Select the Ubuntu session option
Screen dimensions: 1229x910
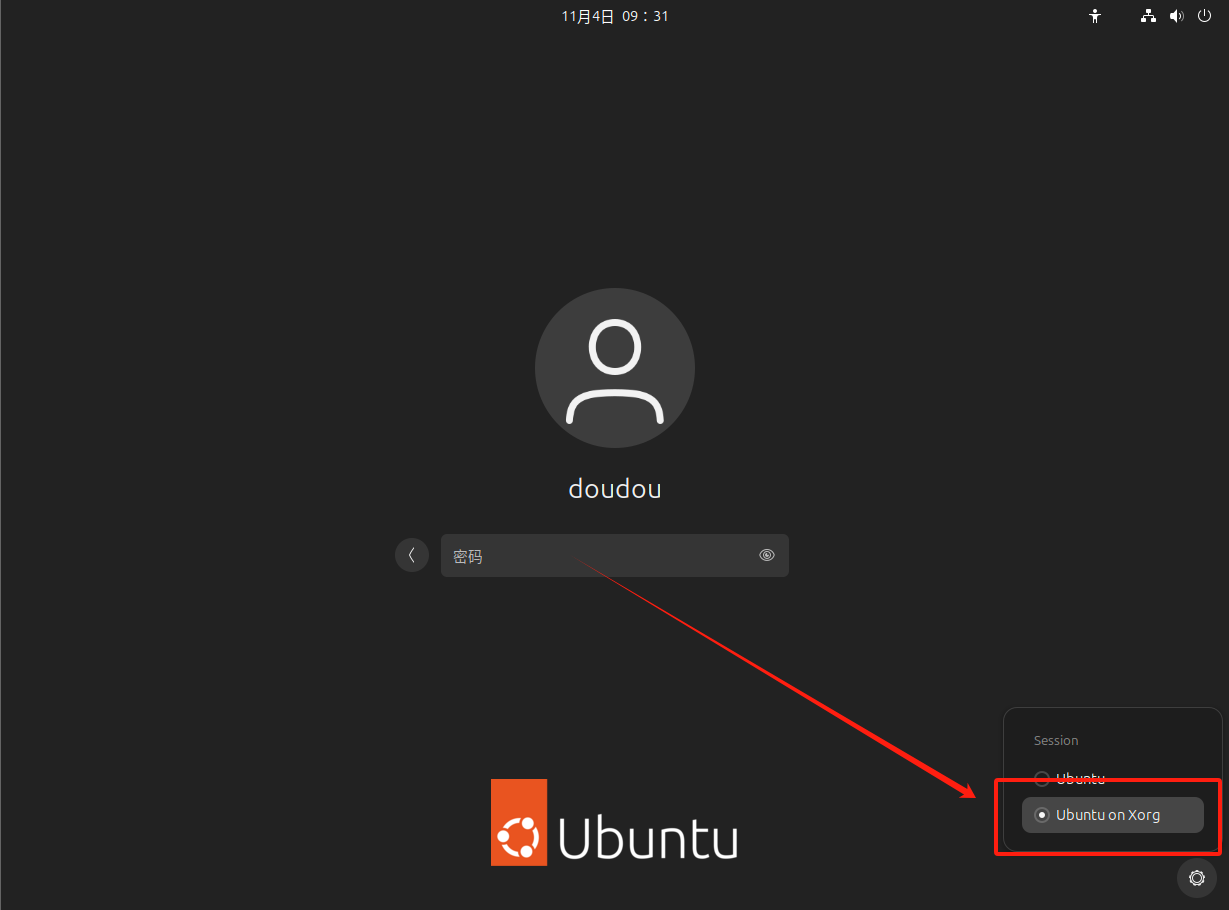tap(1112, 779)
